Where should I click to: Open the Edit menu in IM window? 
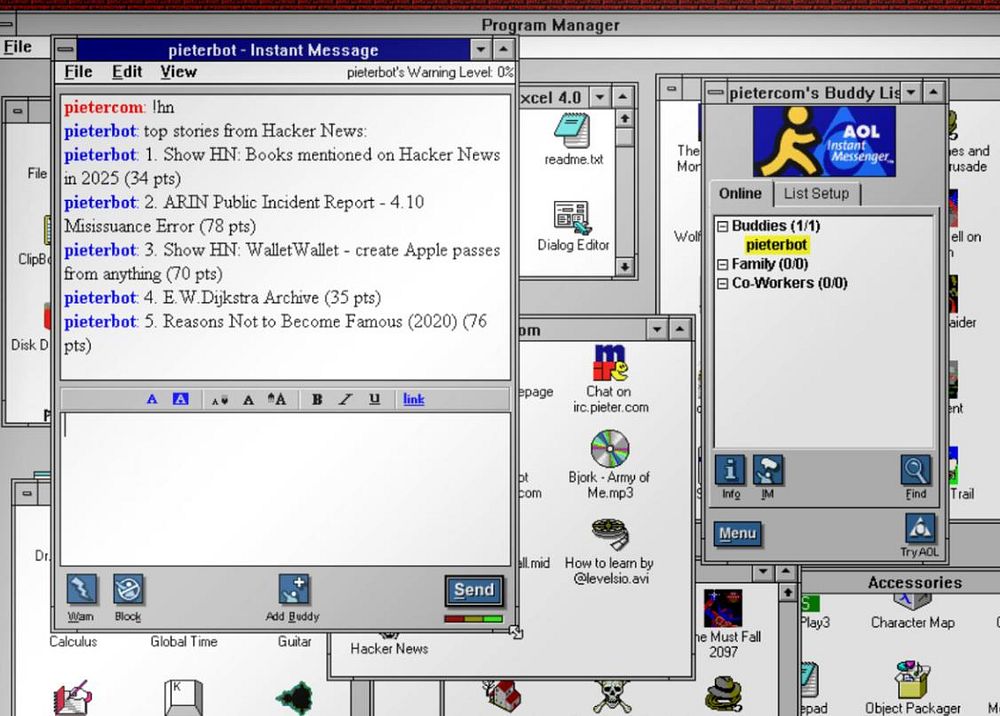pos(127,72)
